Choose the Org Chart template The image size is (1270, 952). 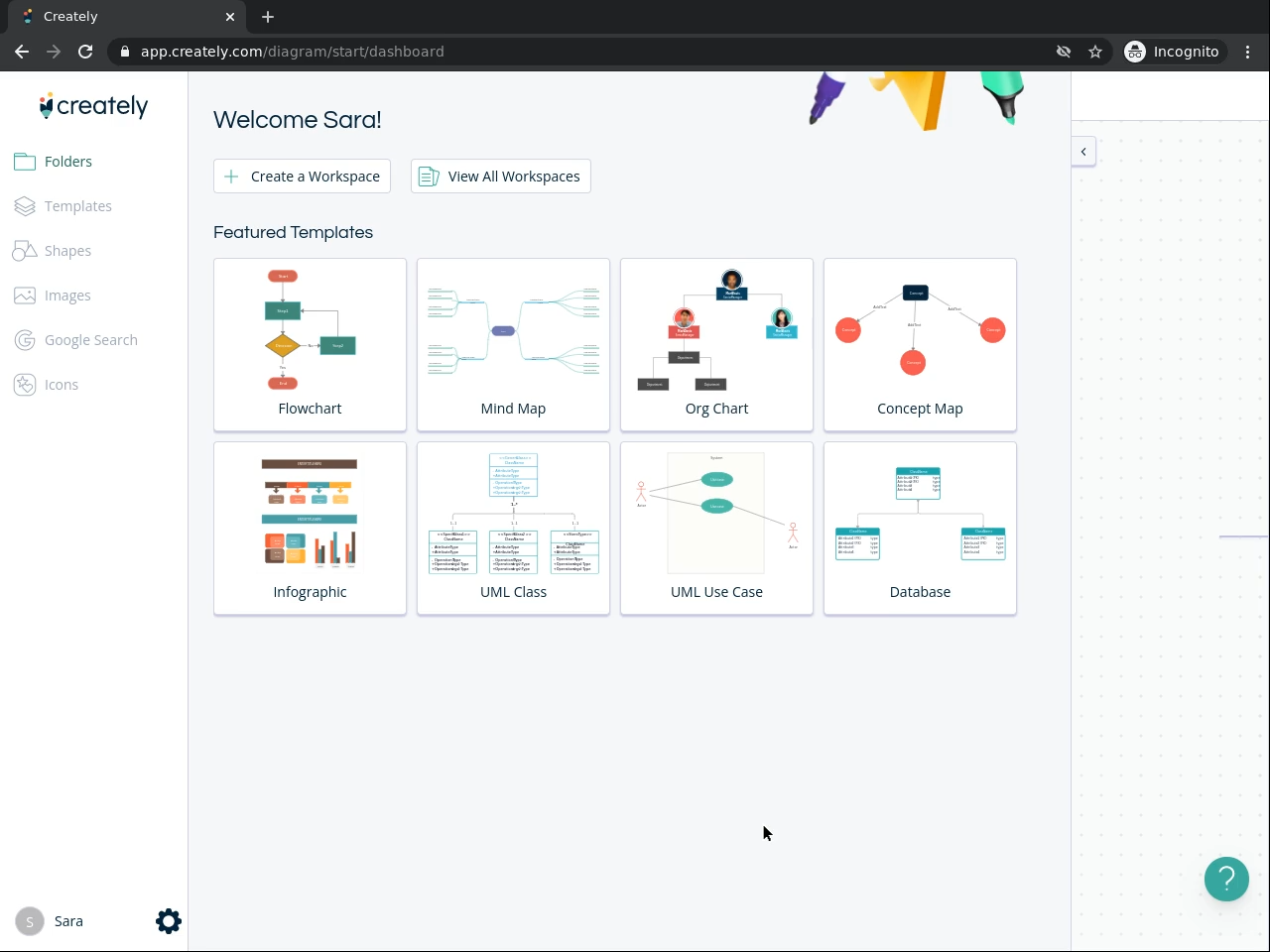click(716, 345)
